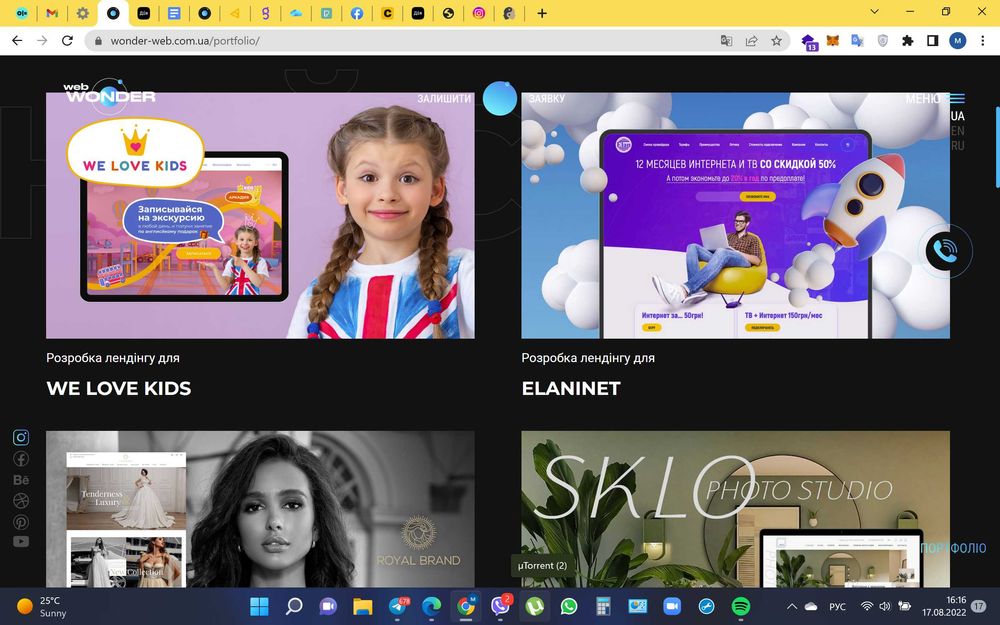Click the РУС keyboard language indicator
This screenshot has height=625, width=1000.
[837, 607]
